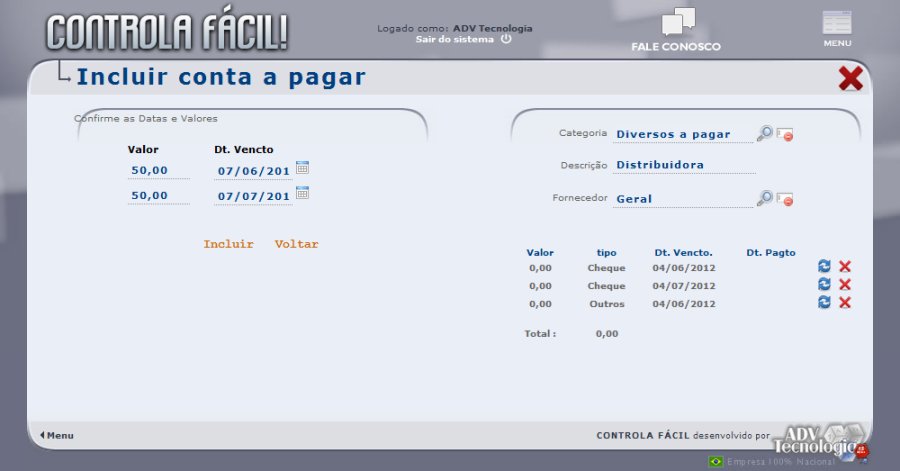Screen dimensions: 900x471
Task: Delete the Cheque 04/06/2012 row
Action: point(845,266)
